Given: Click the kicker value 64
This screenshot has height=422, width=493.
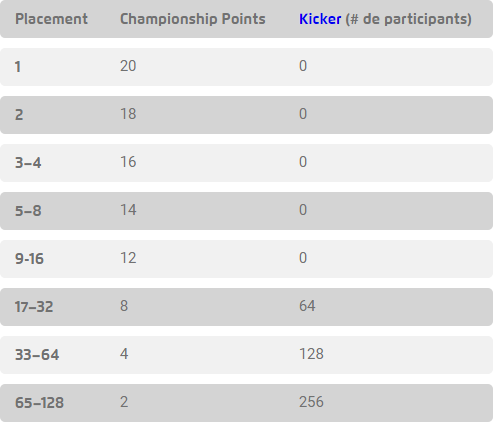Looking at the screenshot, I should point(307,306).
